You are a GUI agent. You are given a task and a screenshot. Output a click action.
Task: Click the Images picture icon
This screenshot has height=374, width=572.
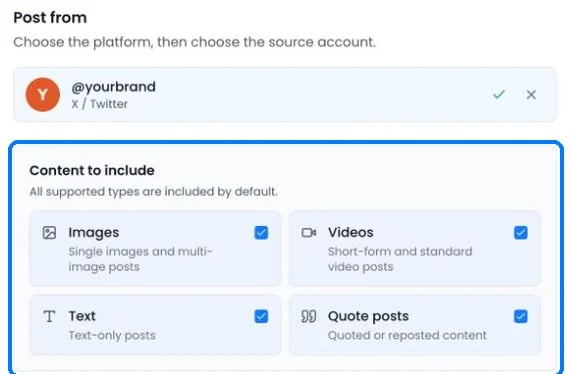49,233
